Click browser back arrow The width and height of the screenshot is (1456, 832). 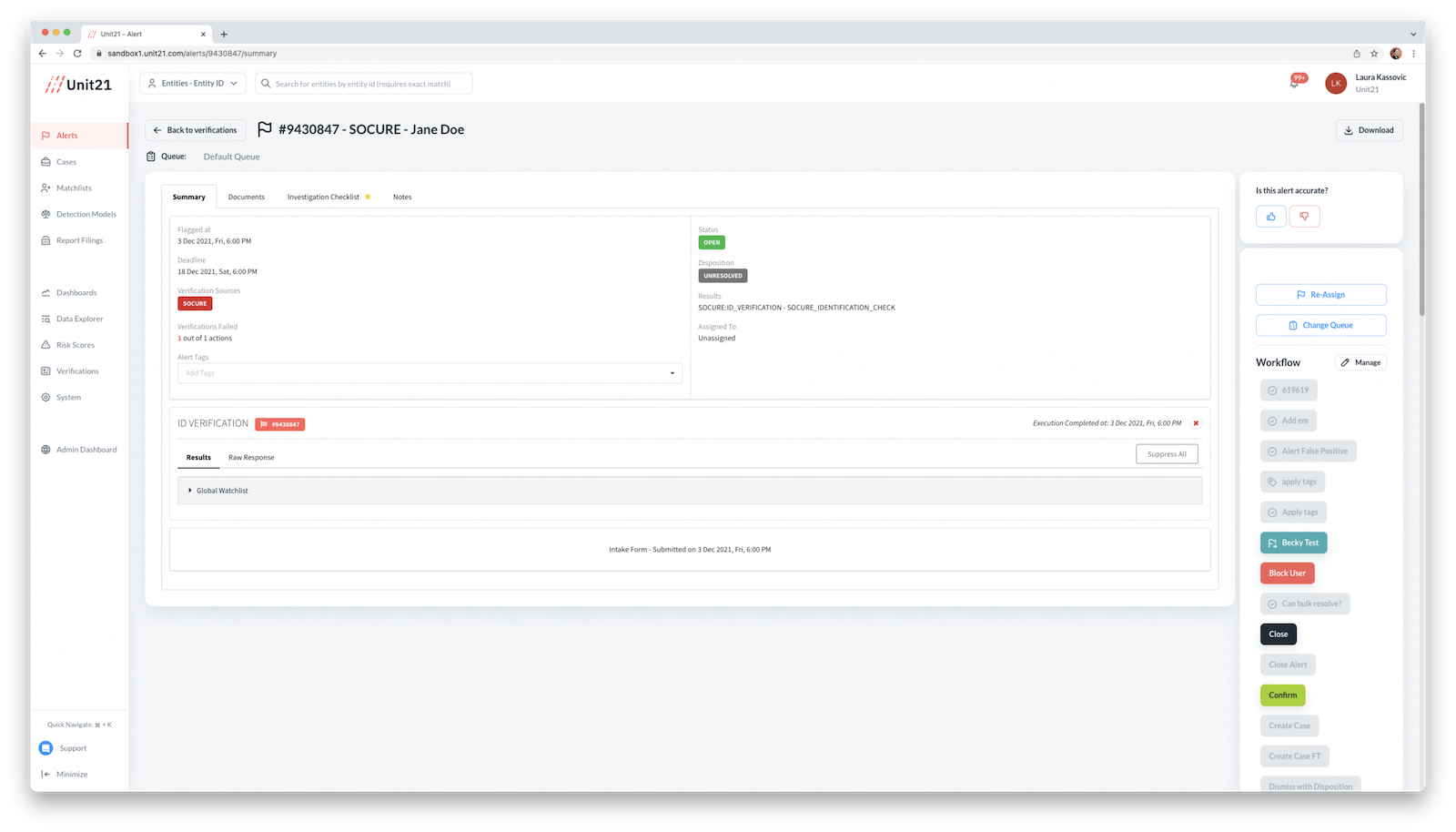click(x=43, y=54)
